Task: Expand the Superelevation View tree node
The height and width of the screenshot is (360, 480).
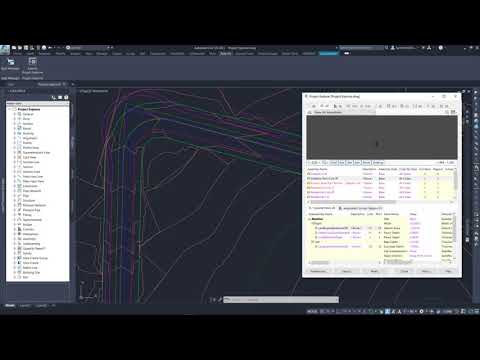Action: point(15,152)
